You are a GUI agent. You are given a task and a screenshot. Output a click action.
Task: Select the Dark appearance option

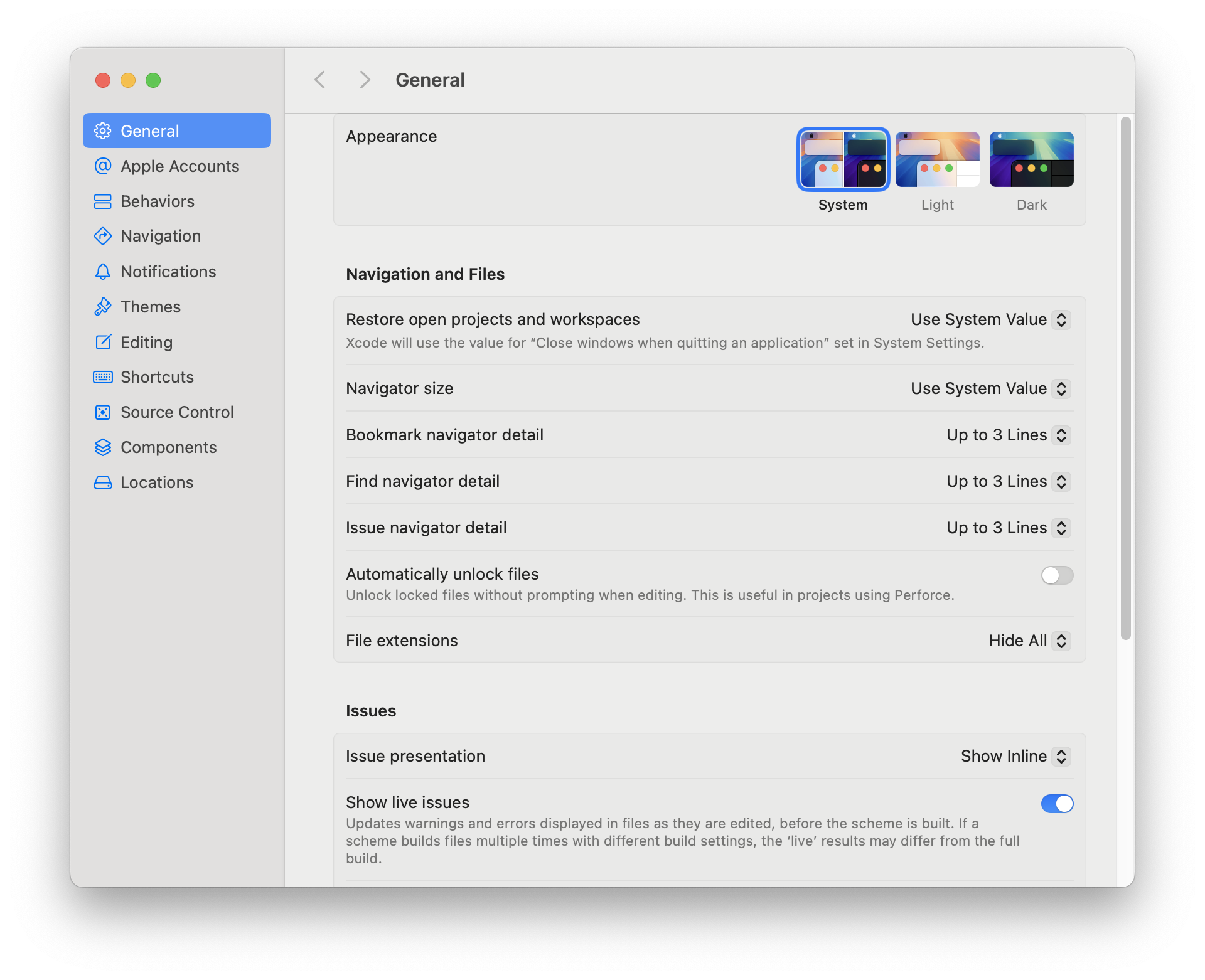[1031, 159]
